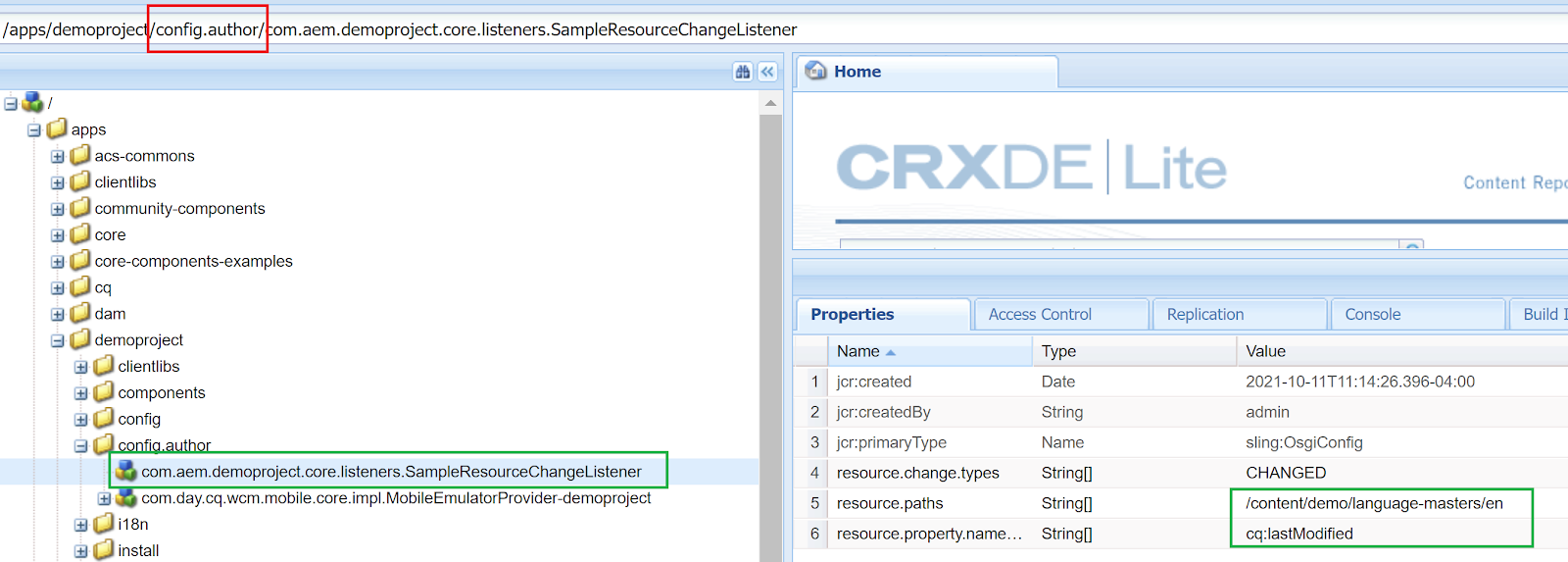Click the jcr:createdBy property row
Viewport: 1568px width, 562px height.
click(1181, 412)
